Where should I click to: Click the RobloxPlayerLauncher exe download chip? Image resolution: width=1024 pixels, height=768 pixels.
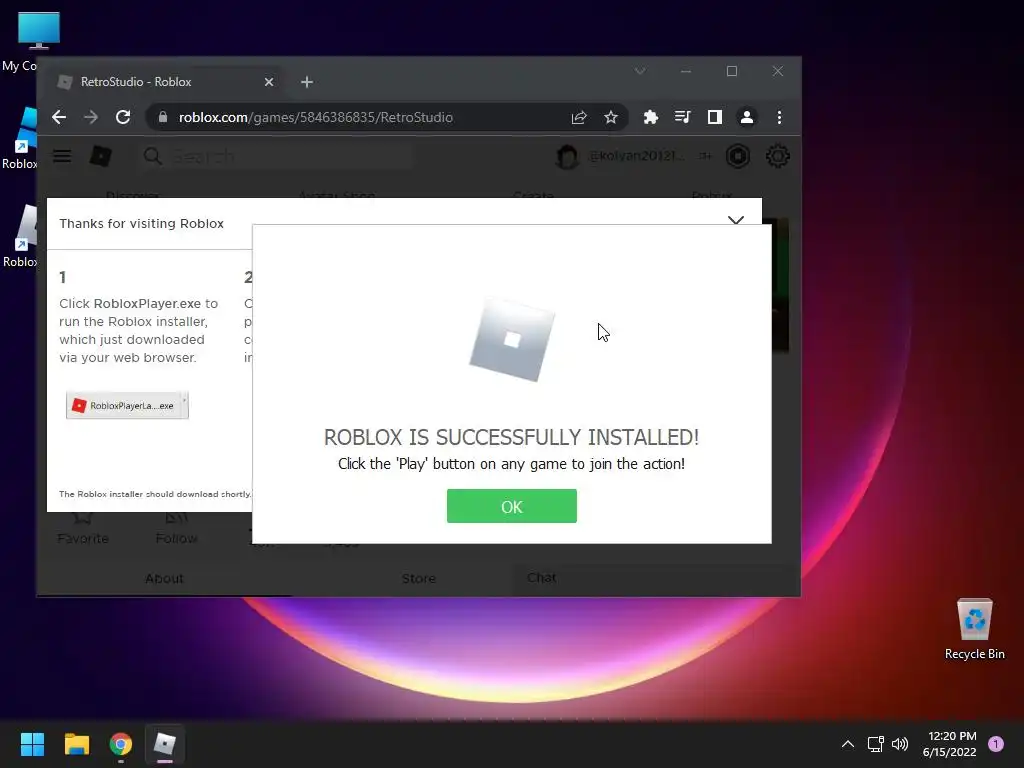[x=127, y=406]
